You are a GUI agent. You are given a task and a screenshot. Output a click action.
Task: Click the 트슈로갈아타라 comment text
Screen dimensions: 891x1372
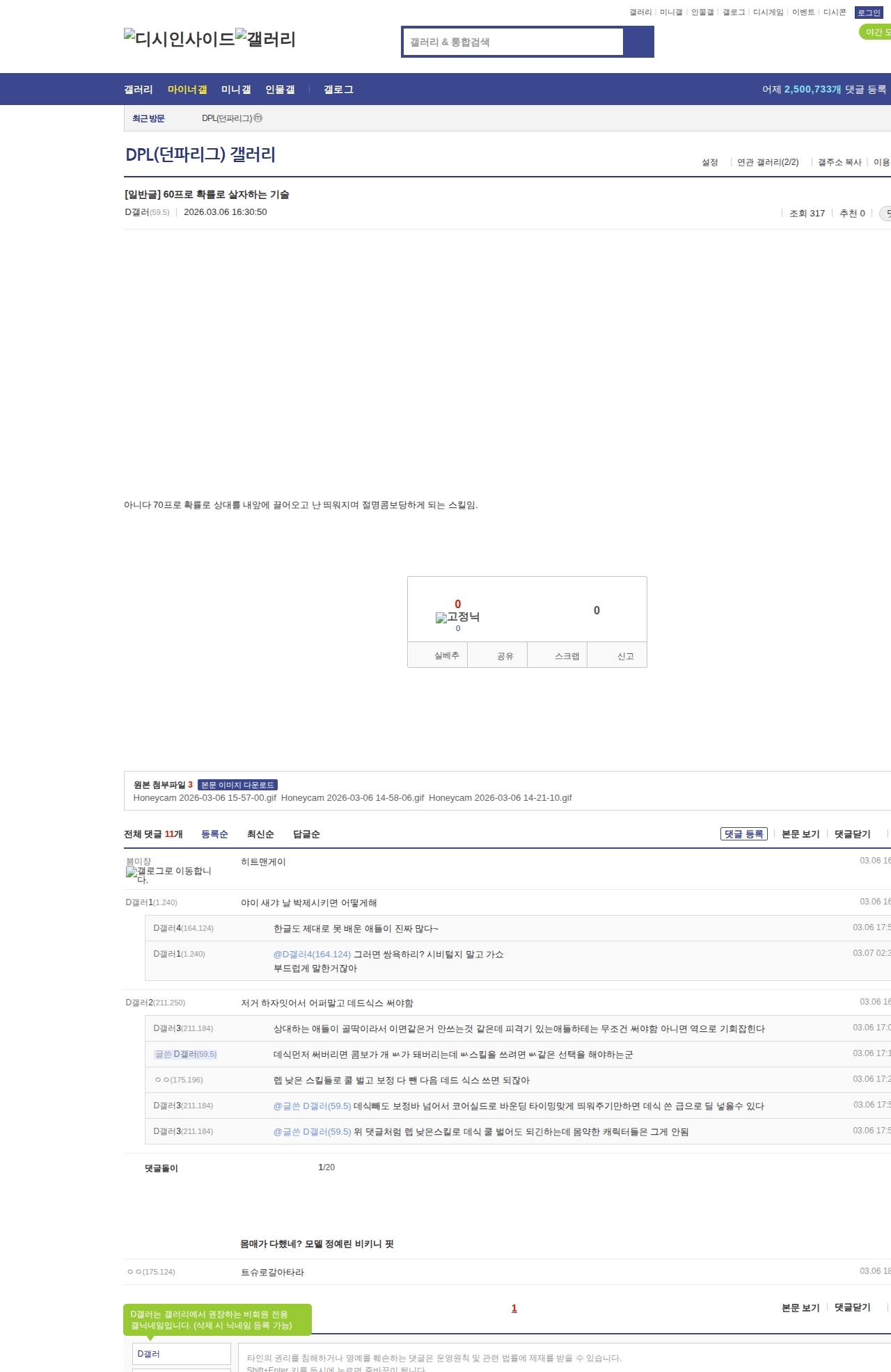click(272, 1273)
